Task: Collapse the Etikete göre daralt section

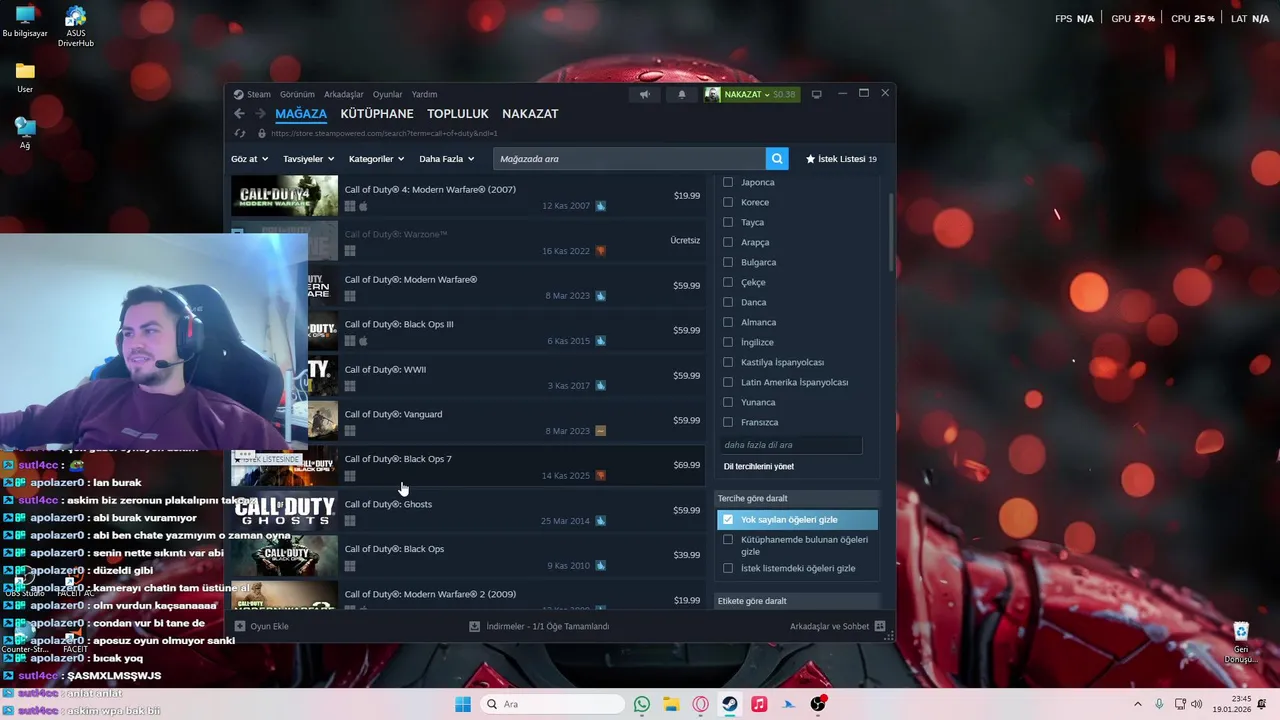Action: 797,601
